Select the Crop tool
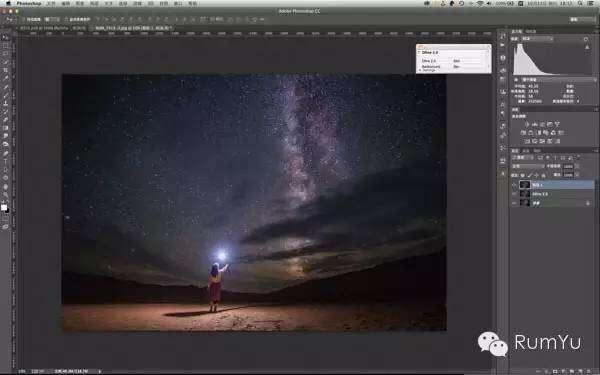 pyautogui.click(x=5, y=70)
